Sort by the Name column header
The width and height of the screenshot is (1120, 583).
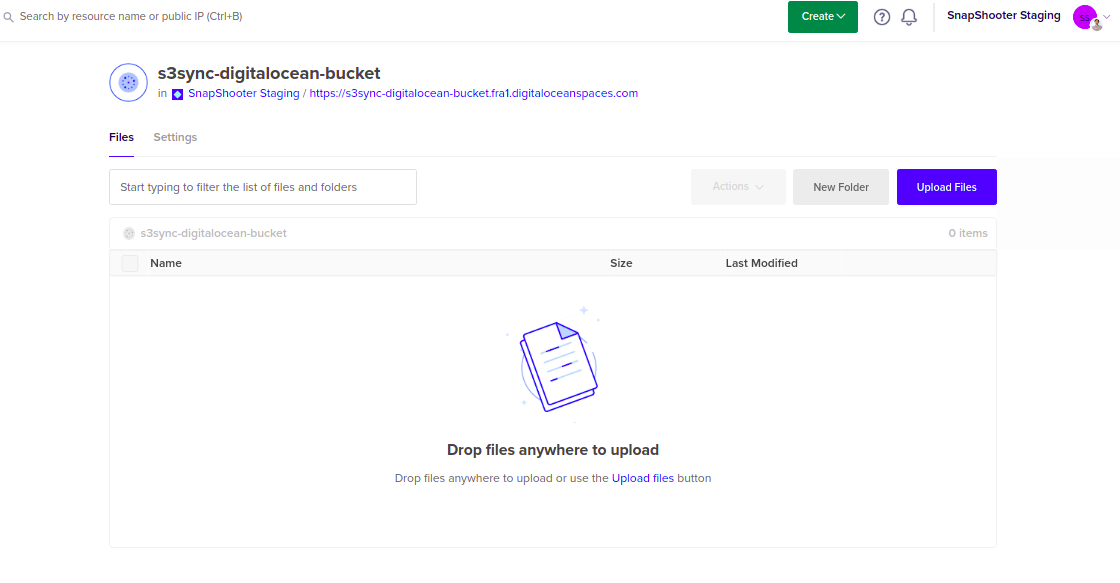pos(166,264)
